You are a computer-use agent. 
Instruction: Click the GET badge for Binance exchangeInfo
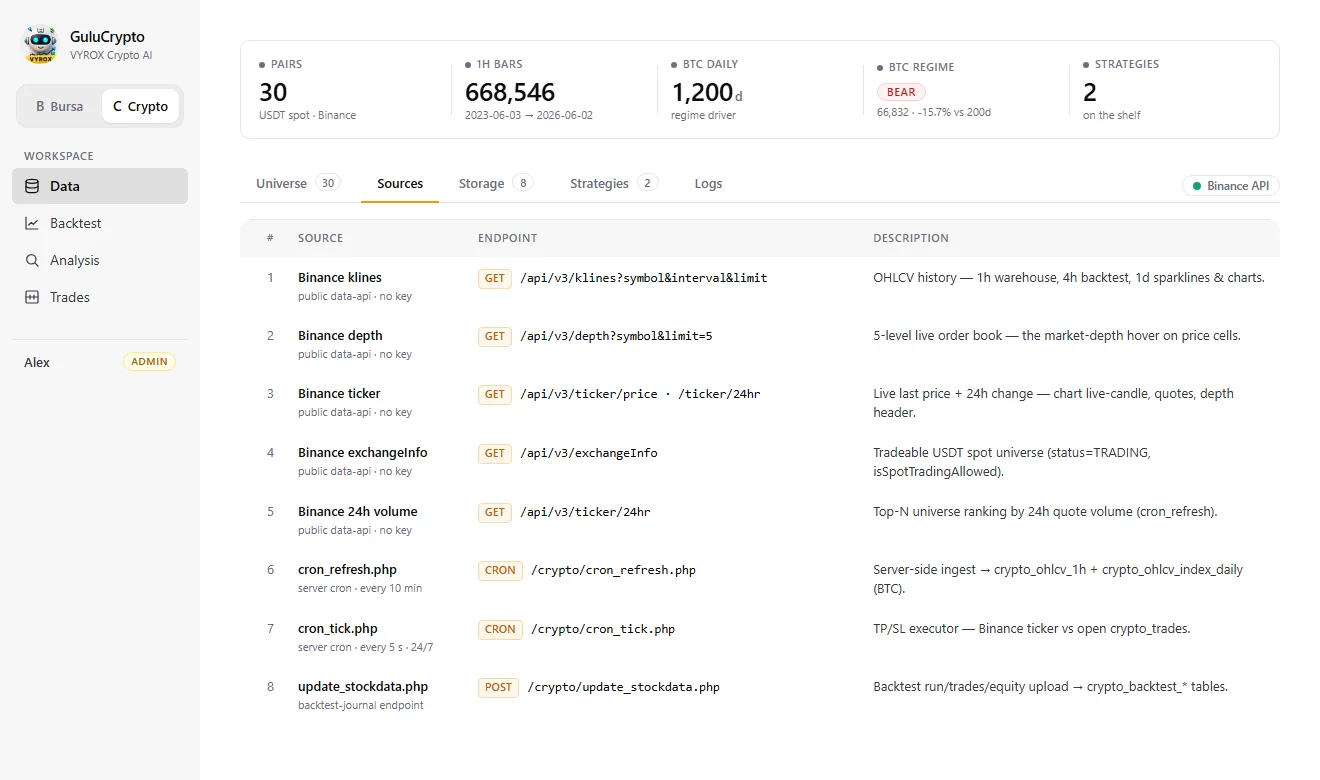[495, 453]
